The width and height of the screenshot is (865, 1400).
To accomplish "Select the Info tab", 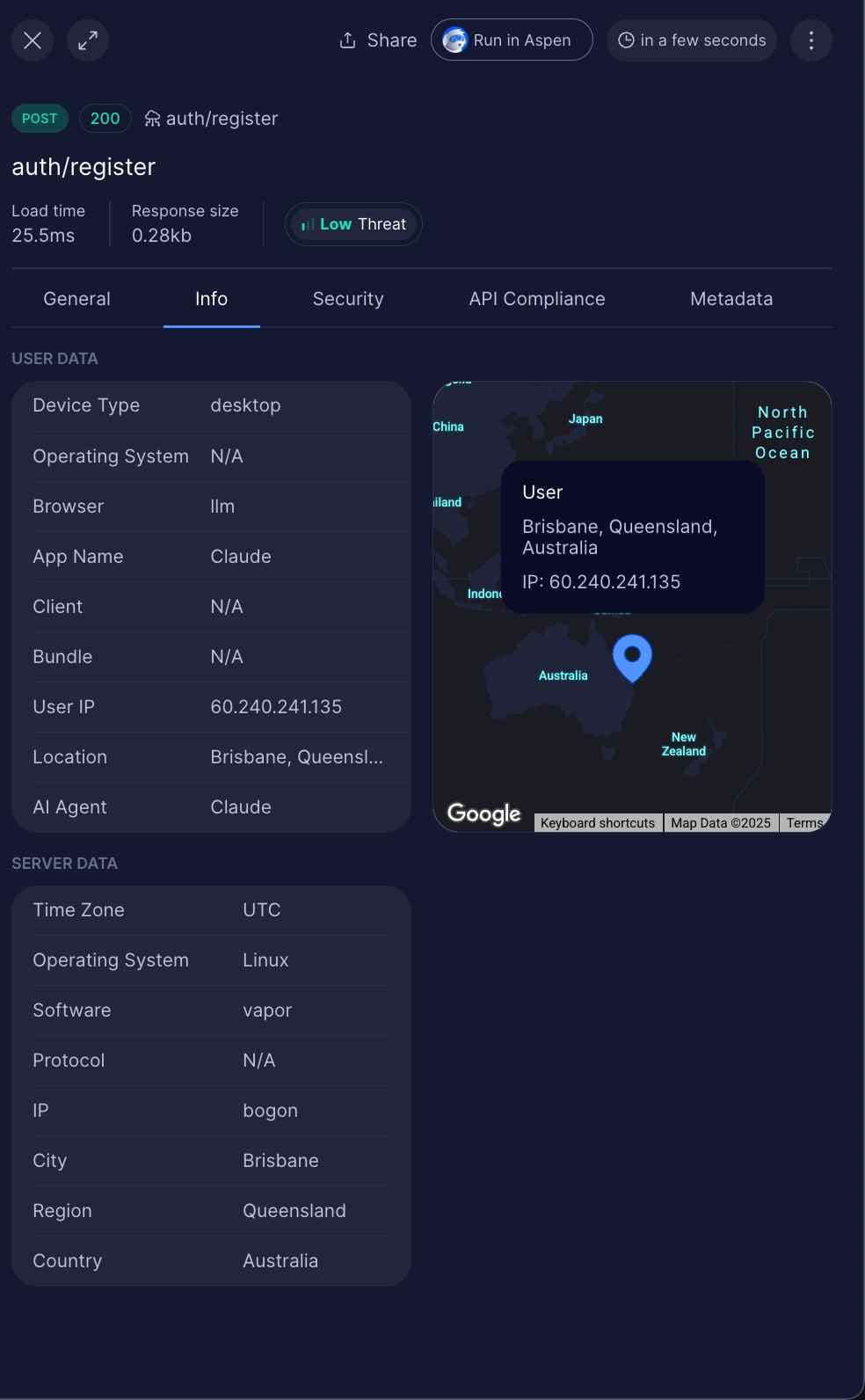I will coord(212,299).
